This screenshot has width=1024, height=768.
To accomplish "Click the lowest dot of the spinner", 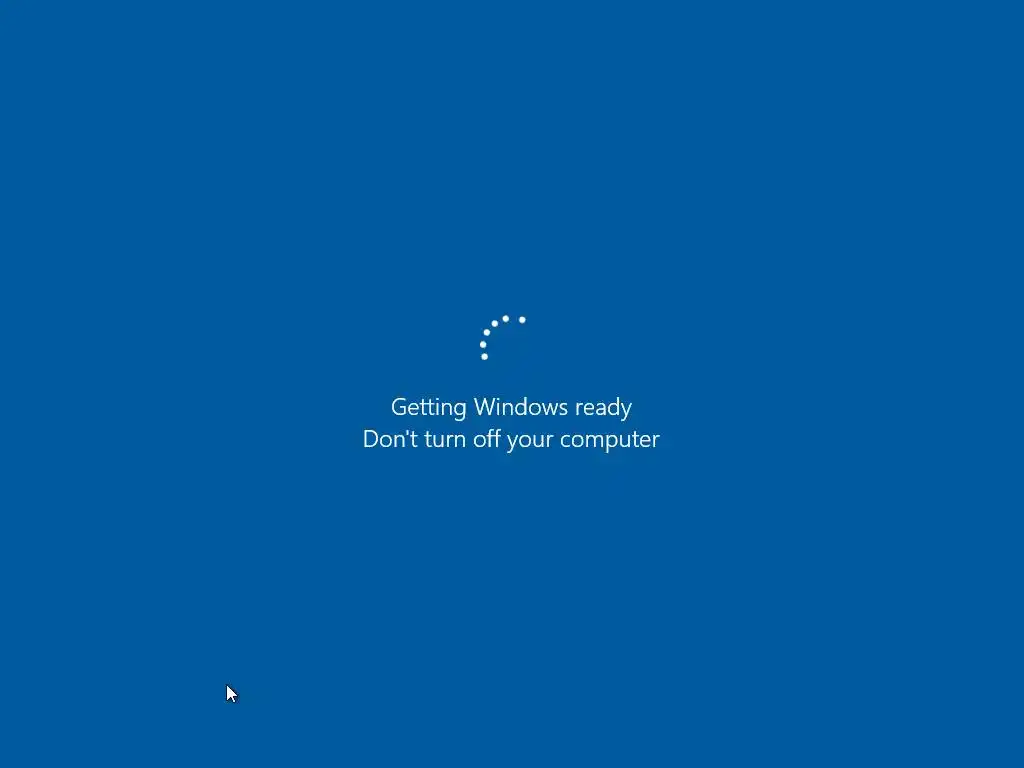I will click(485, 357).
